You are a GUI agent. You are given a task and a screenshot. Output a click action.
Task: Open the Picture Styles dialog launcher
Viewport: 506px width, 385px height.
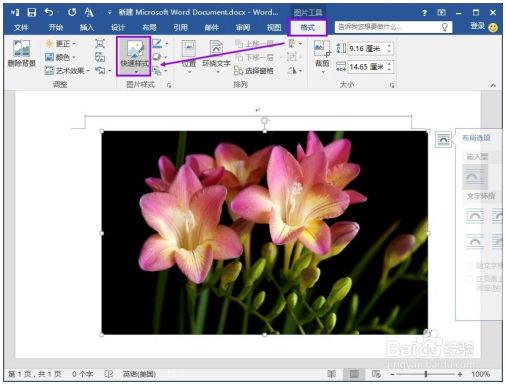click(169, 85)
